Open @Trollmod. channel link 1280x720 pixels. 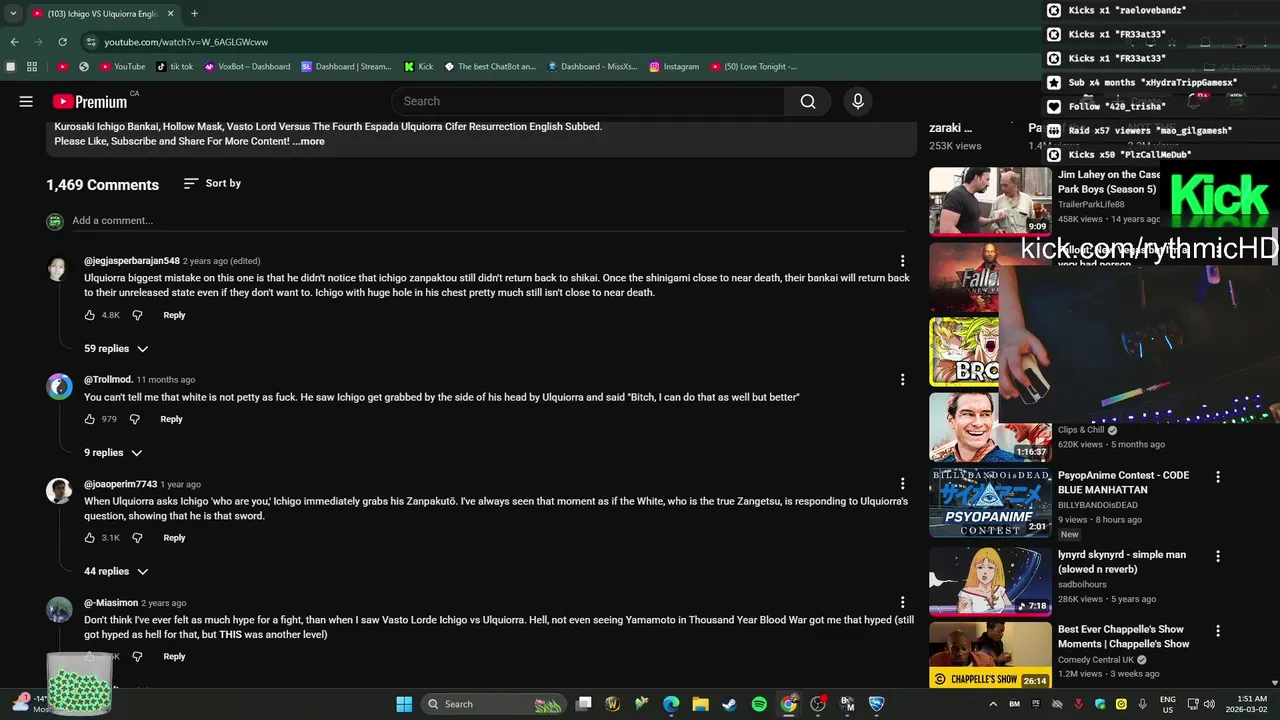click(108, 380)
